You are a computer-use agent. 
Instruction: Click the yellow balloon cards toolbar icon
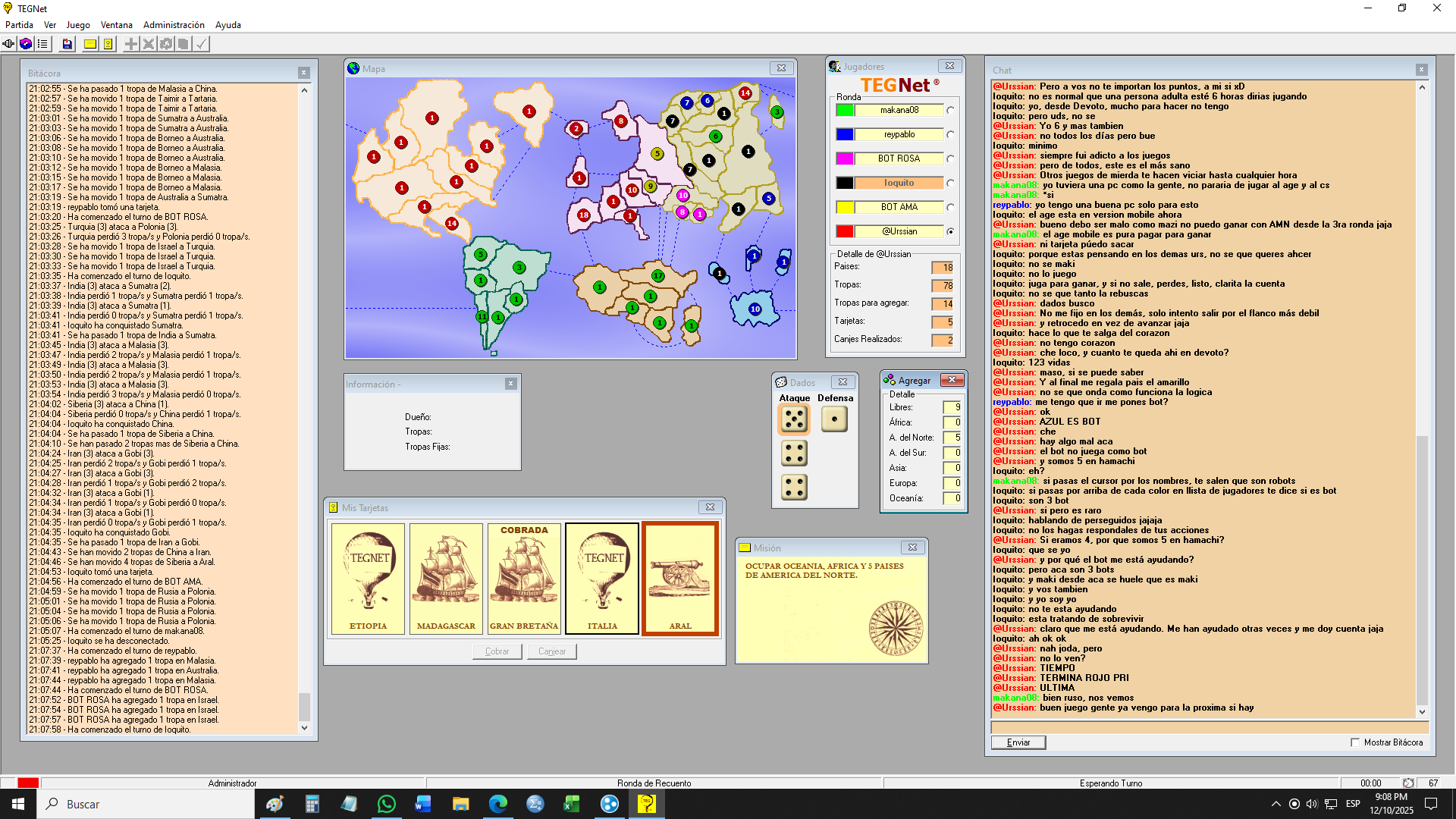(108, 44)
